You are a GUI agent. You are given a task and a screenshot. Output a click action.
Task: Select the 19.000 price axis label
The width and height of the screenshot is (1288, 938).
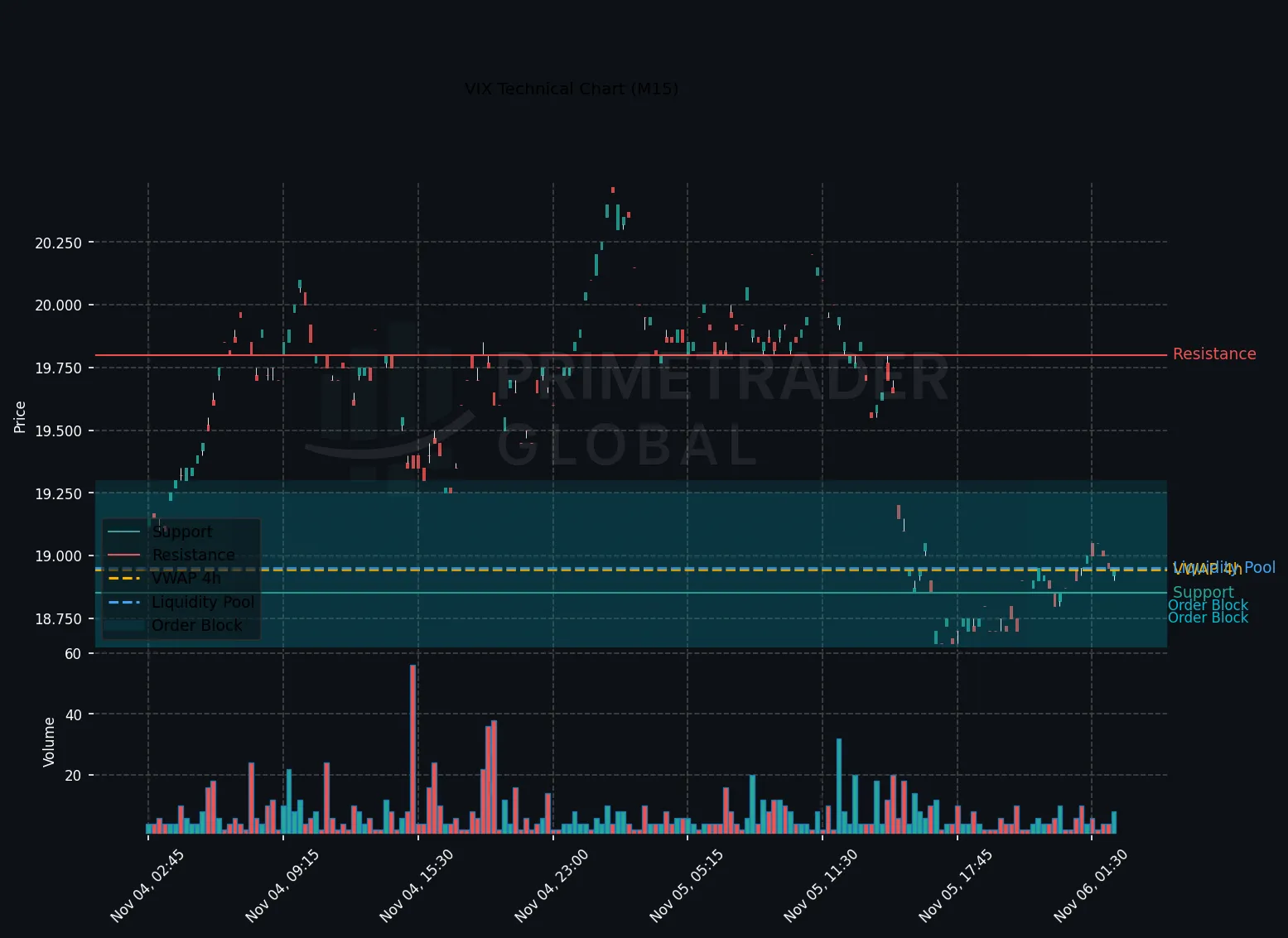coord(58,556)
